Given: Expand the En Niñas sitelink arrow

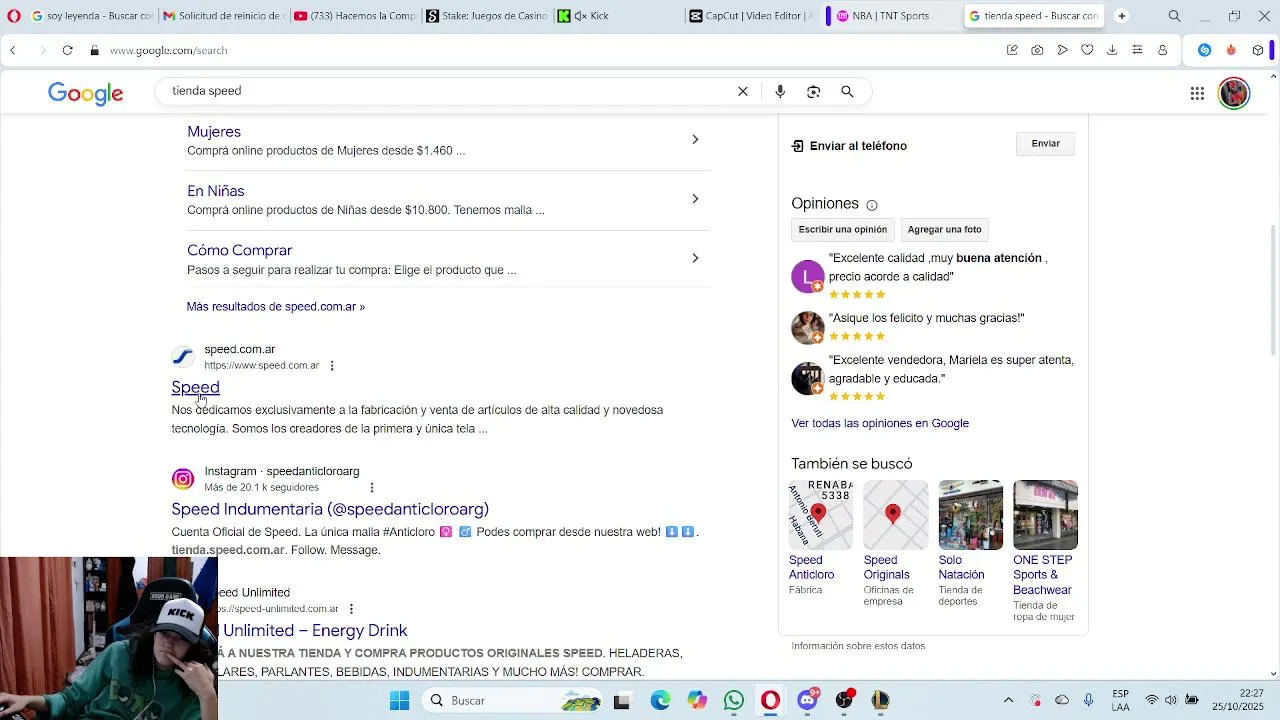Looking at the screenshot, I should pos(695,199).
